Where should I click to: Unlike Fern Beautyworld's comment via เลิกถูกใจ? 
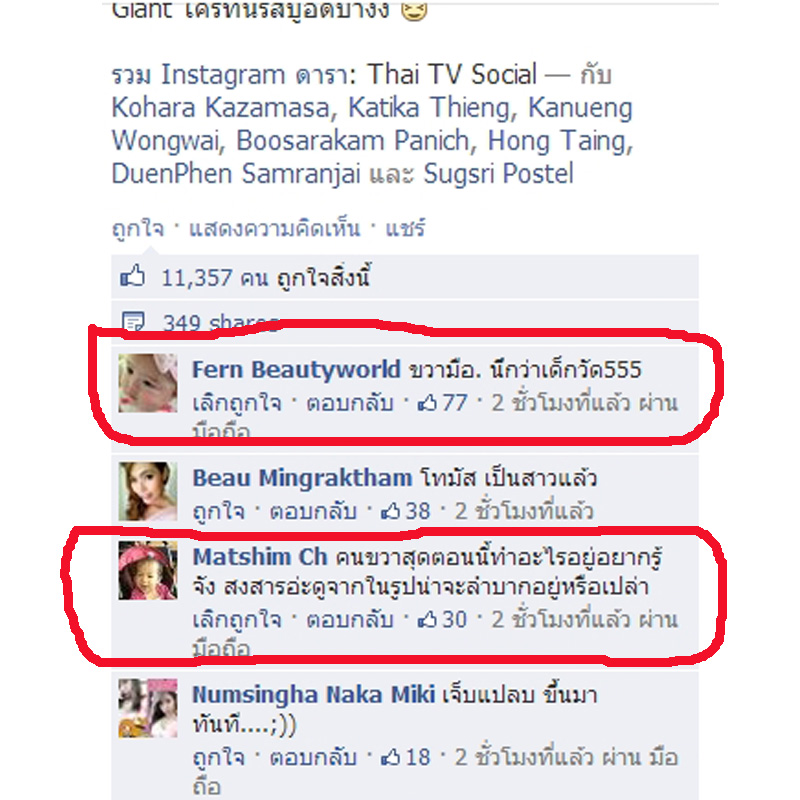tap(237, 403)
